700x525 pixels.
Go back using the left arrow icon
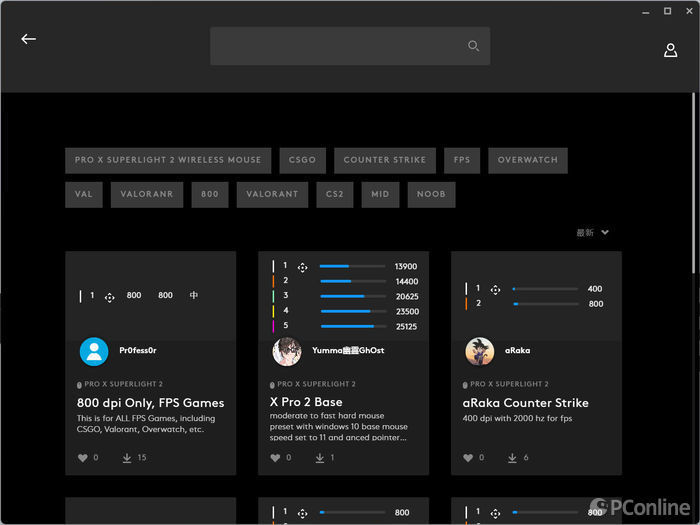(29, 39)
